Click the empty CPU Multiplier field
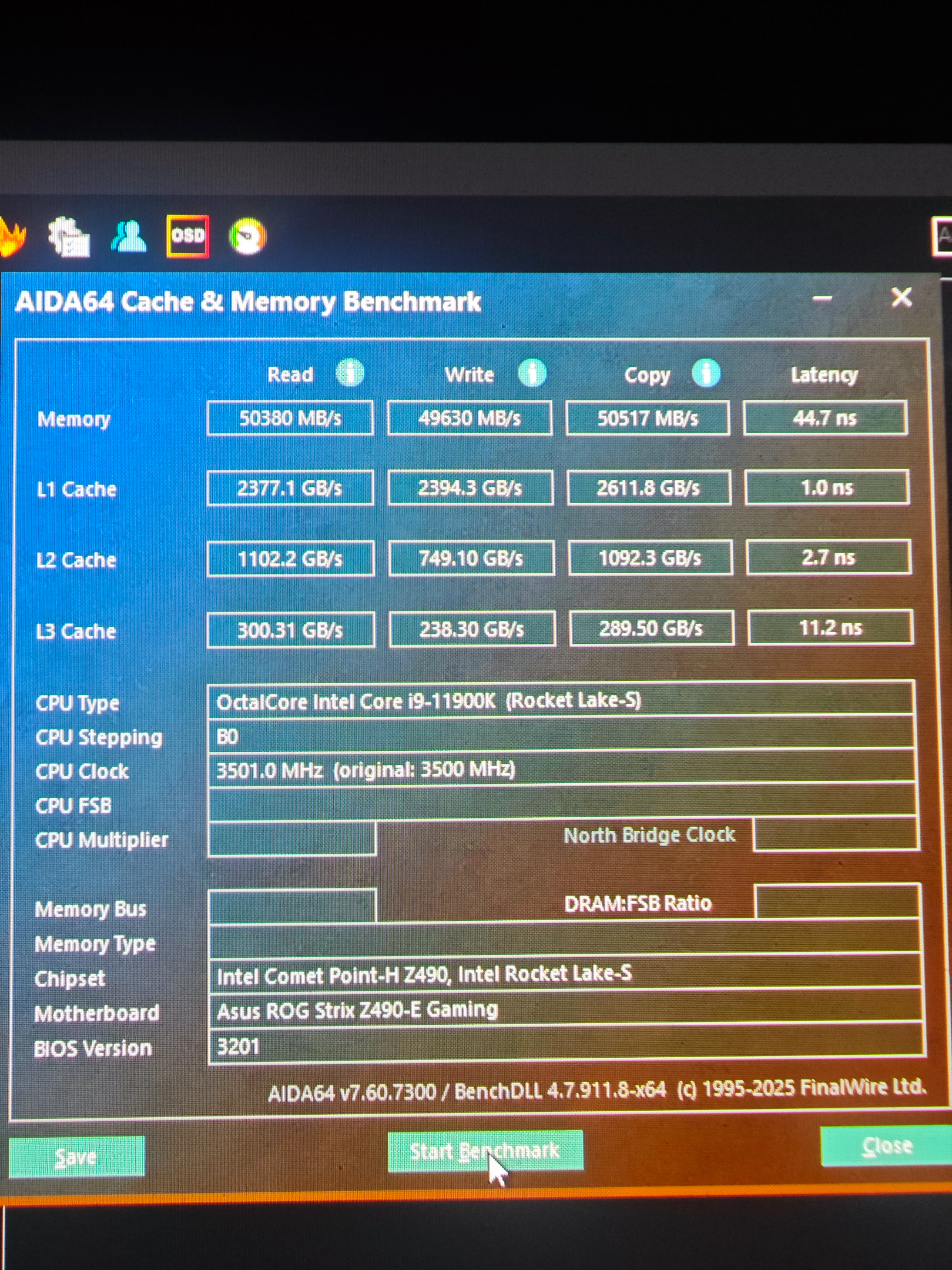 292,838
